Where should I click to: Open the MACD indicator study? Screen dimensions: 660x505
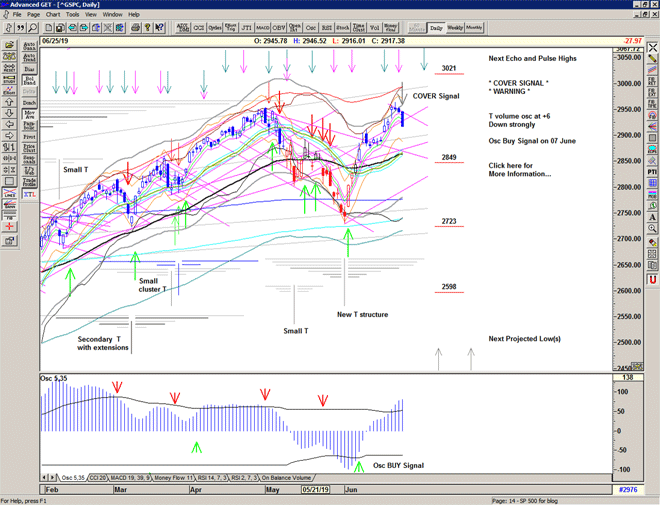pyautogui.click(x=263, y=28)
